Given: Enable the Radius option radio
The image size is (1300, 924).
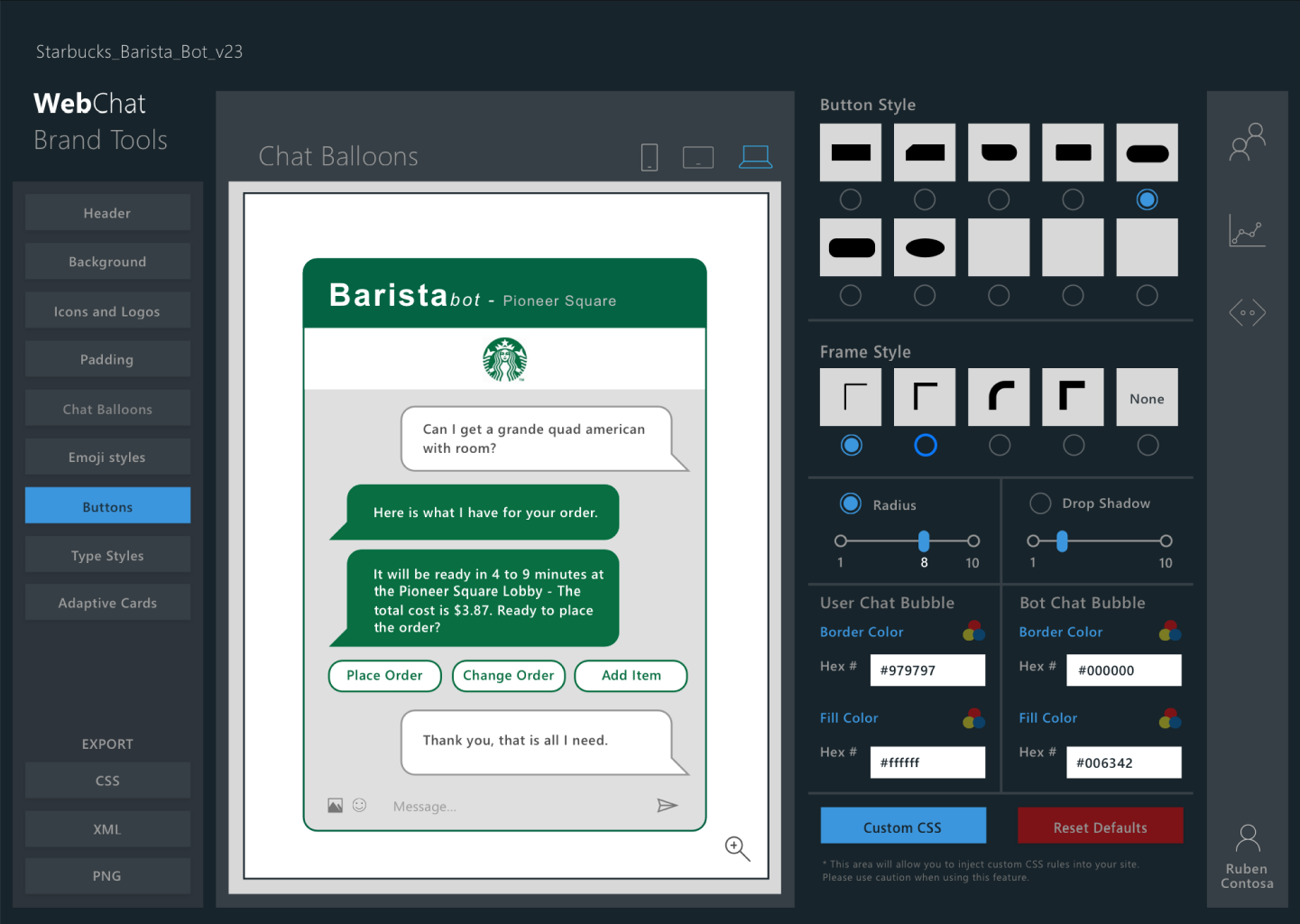Looking at the screenshot, I should pyautogui.click(x=851, y=504).
